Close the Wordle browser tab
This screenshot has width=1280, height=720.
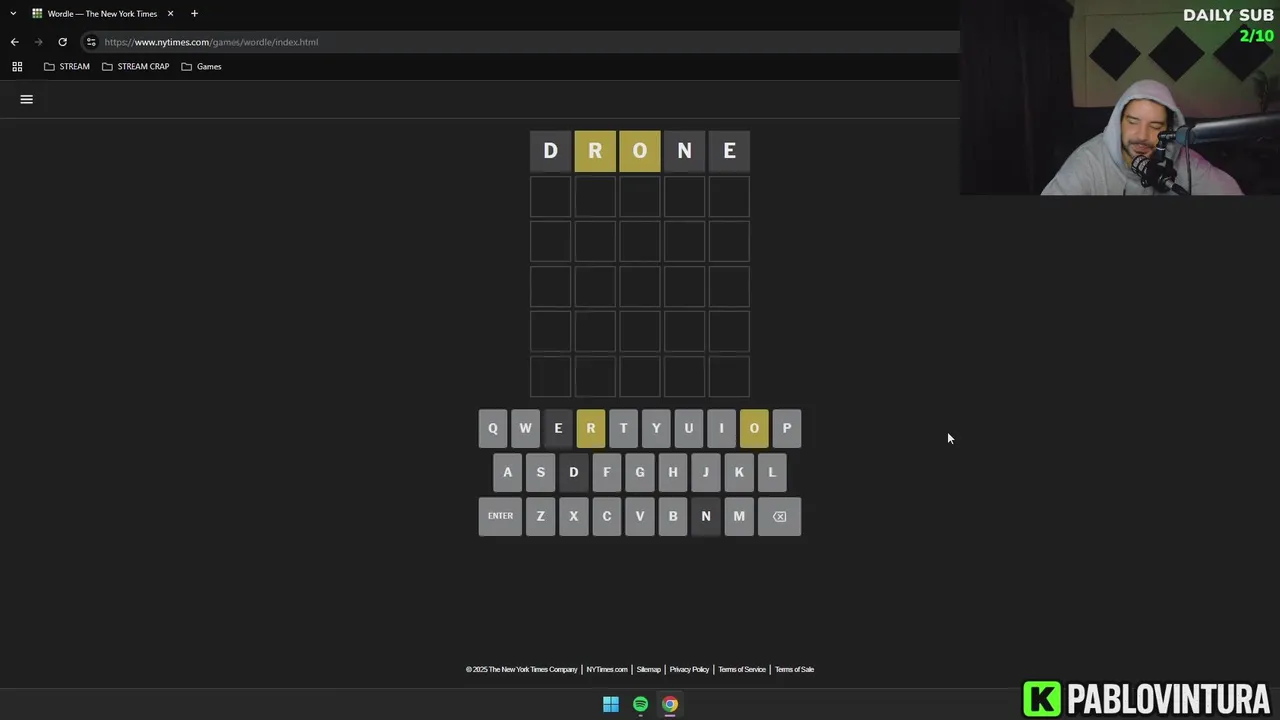(x=170, y=14)
